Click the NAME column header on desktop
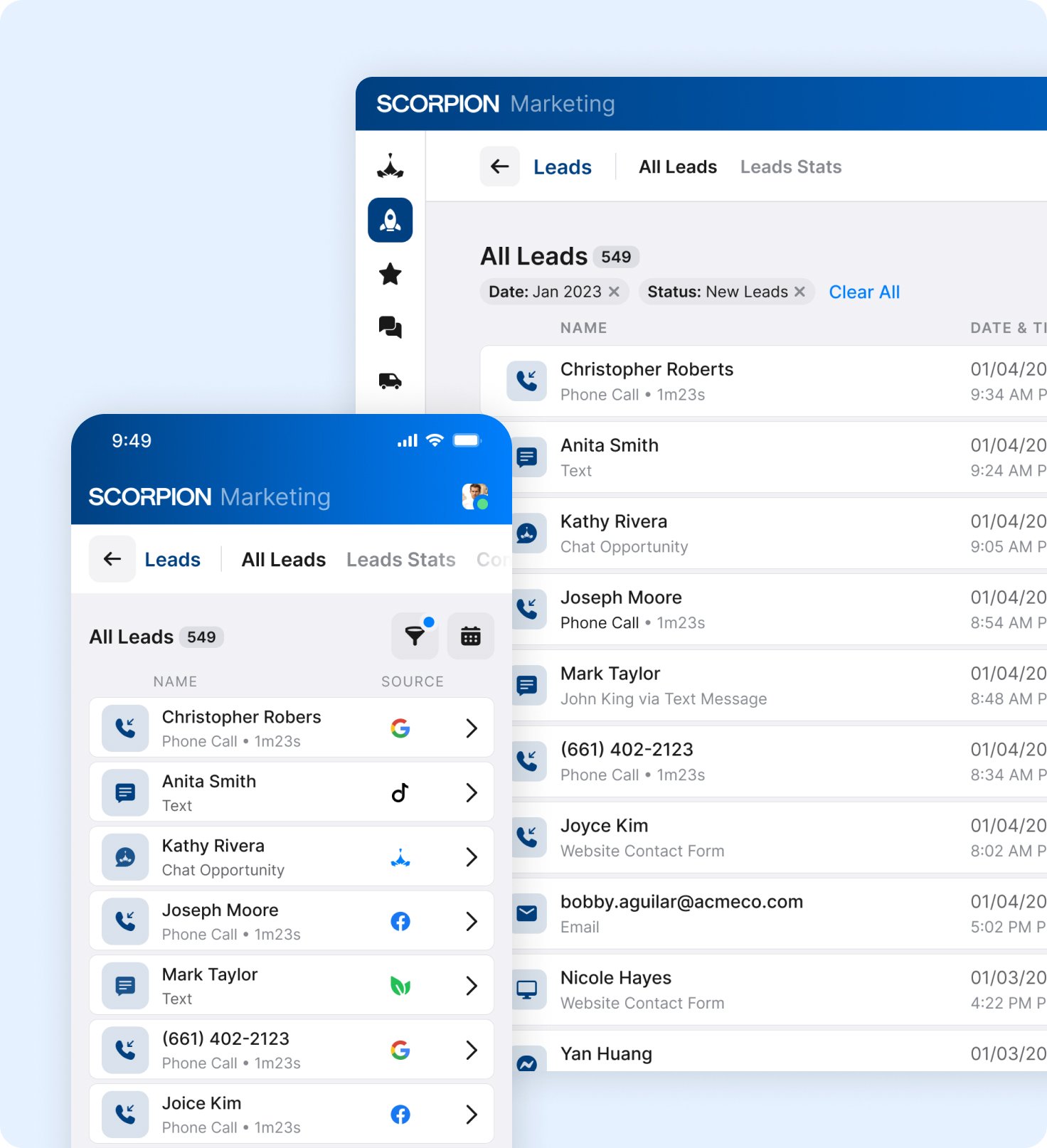 tap(583, 328)
